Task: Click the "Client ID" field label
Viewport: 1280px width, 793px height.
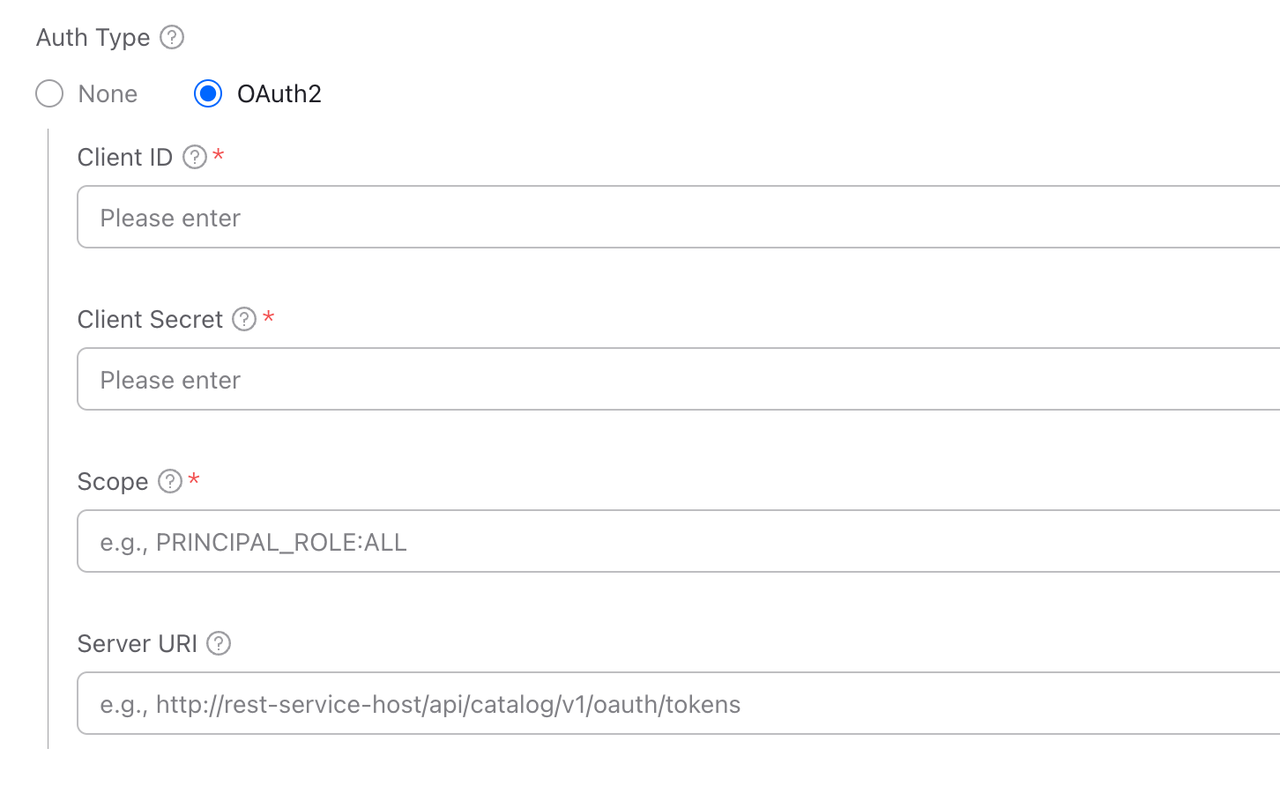Action: 125,158
